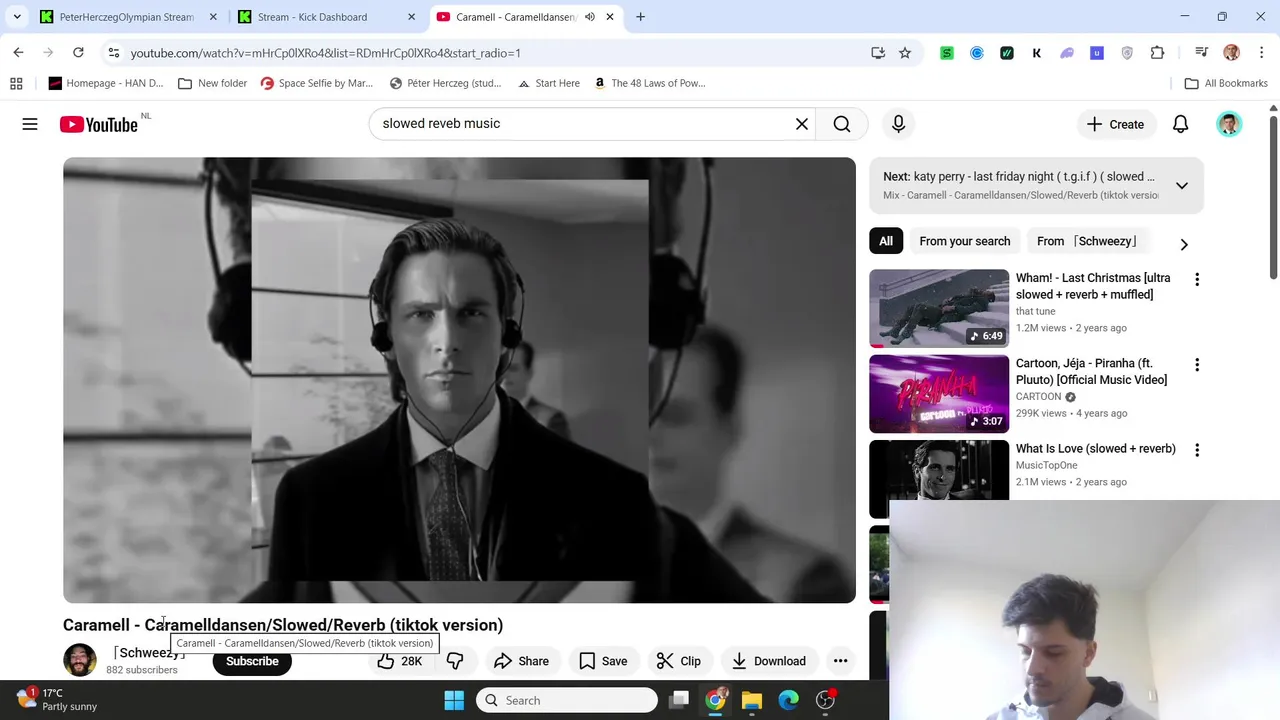Open Microsoft Edge from the taskbar
Screen dimensions: 1280x720
789,700
